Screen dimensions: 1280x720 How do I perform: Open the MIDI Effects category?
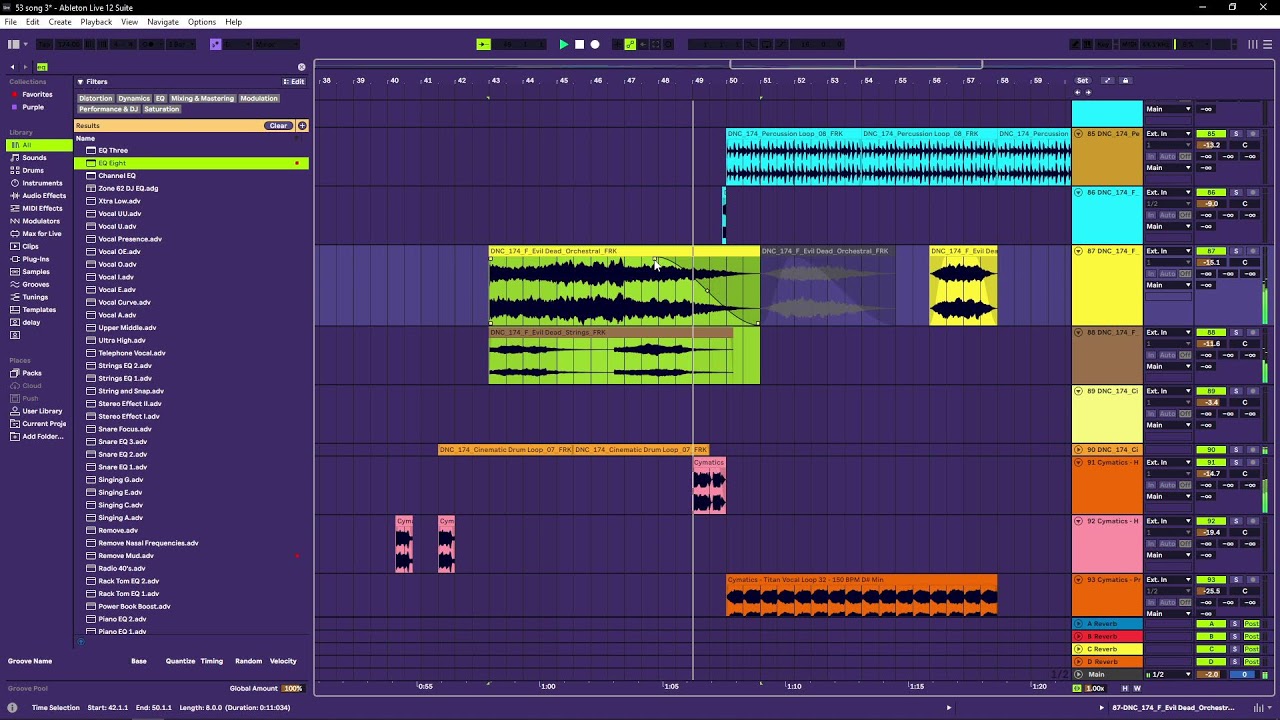42,208
